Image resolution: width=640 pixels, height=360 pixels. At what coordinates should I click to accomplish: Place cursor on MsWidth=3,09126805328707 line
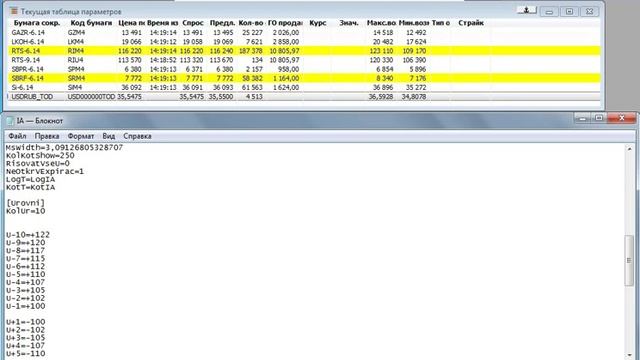coord(64,147)
